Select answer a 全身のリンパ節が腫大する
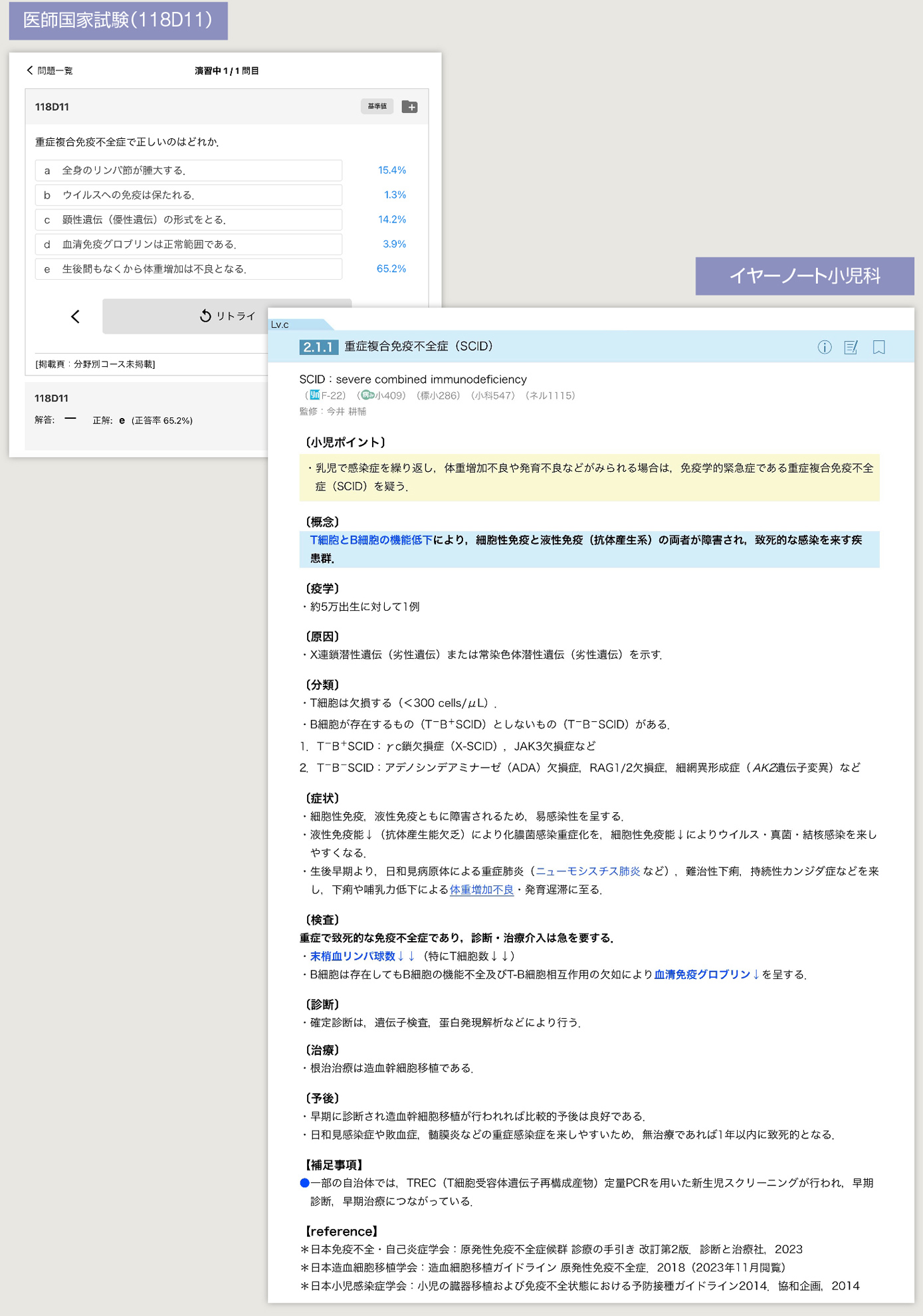 pos(189,170)
